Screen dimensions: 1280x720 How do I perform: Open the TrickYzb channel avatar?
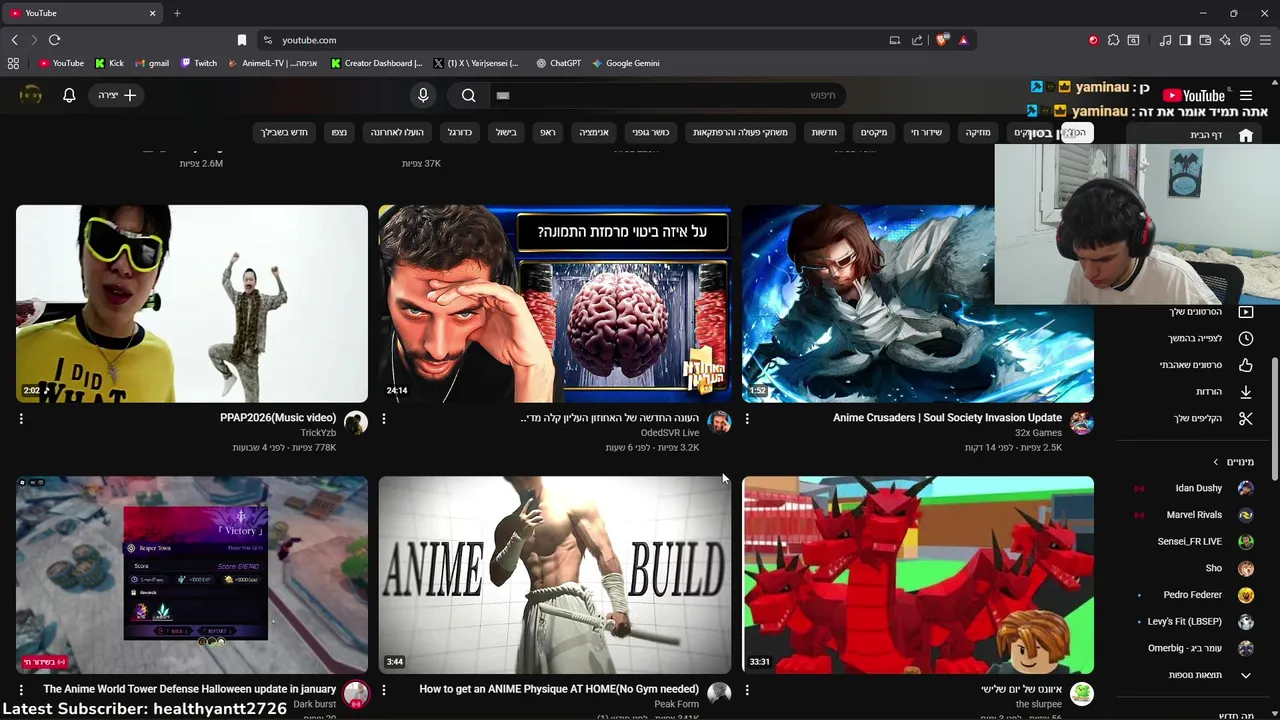coord(356,422)
